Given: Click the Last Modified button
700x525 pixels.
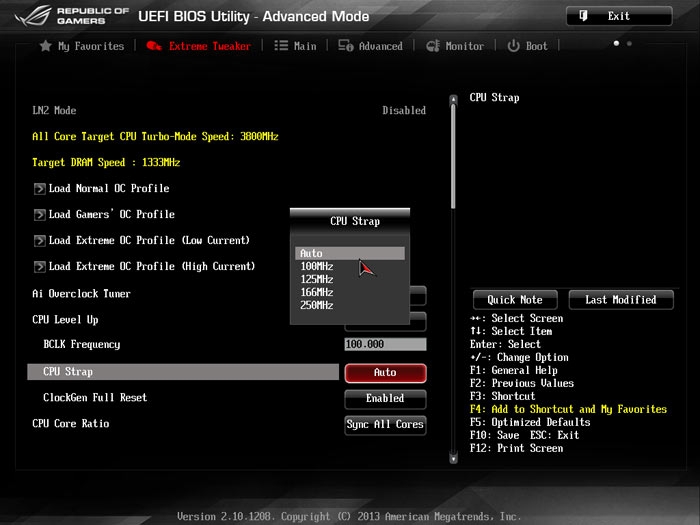Looking at the screenshot, I should point(621,300).
